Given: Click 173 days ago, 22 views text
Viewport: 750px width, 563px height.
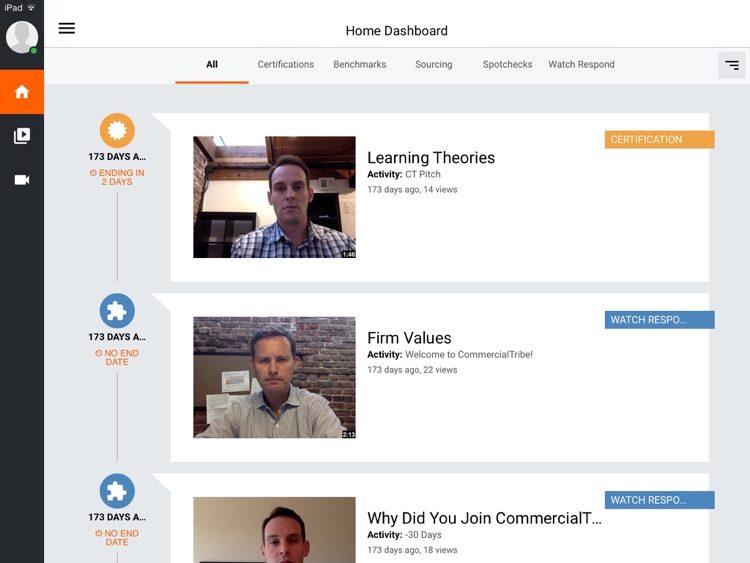Looking at the screenshot, I should 412,370.
